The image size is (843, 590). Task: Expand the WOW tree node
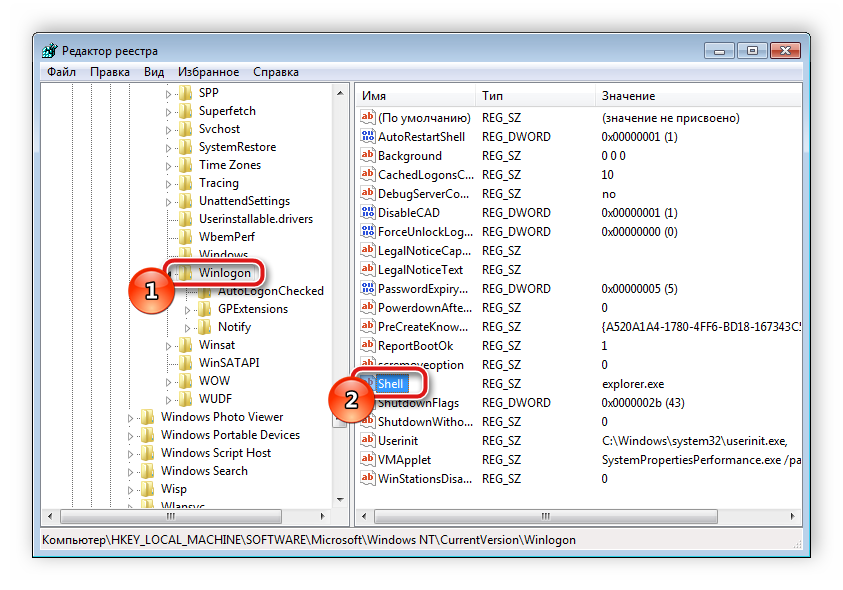click(168, 382)
